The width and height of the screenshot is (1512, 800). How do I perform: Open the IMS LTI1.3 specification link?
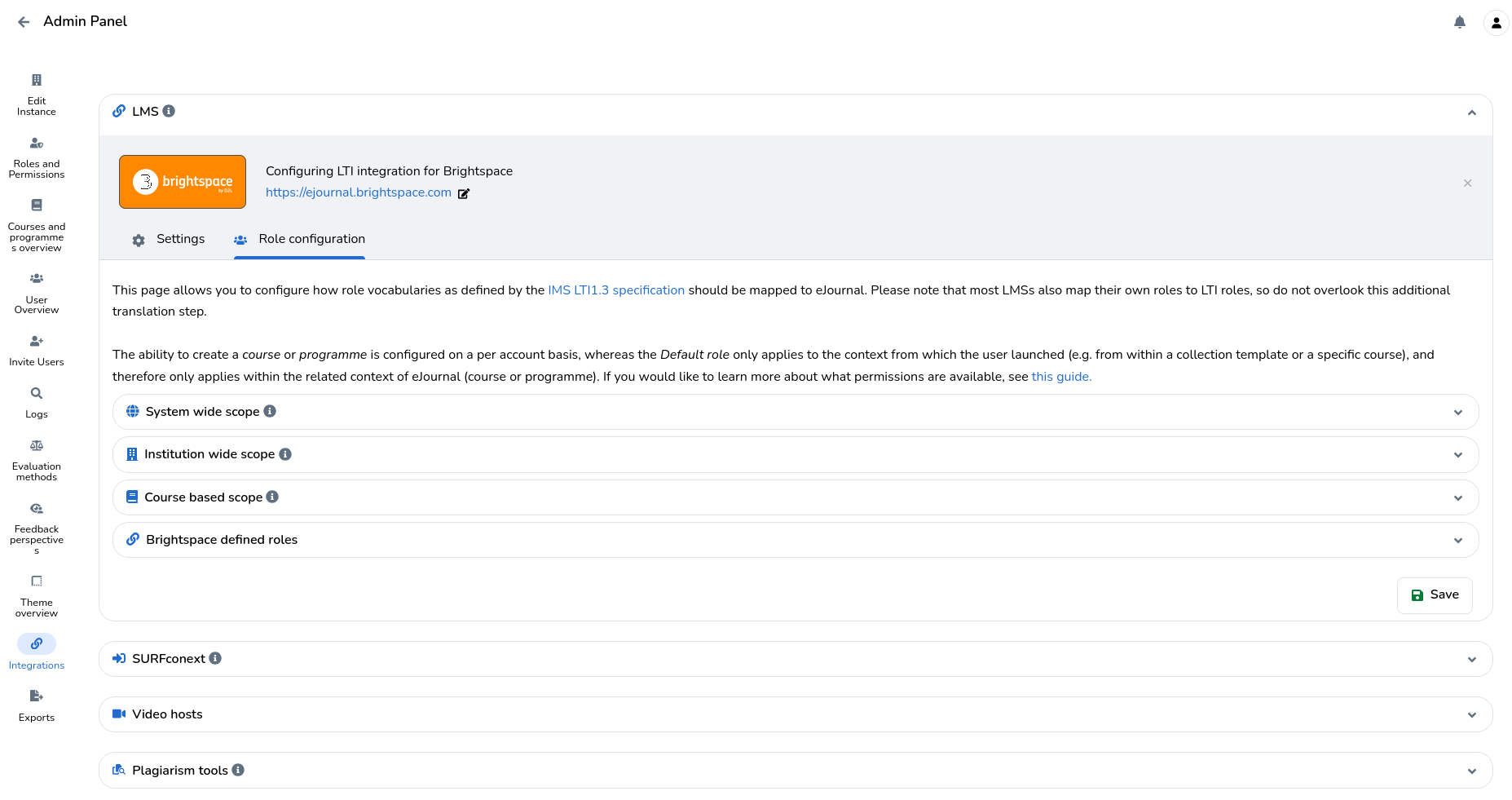tap(616, 290)
